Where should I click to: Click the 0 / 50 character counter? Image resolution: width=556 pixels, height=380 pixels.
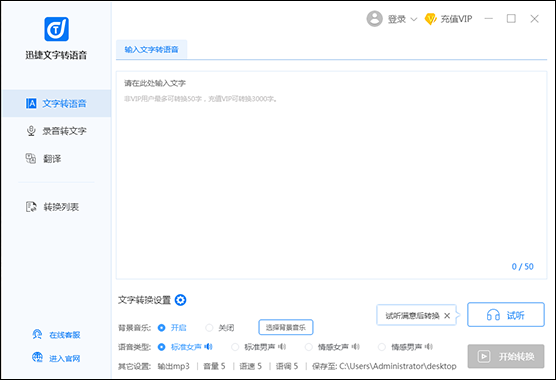[522, 267]
